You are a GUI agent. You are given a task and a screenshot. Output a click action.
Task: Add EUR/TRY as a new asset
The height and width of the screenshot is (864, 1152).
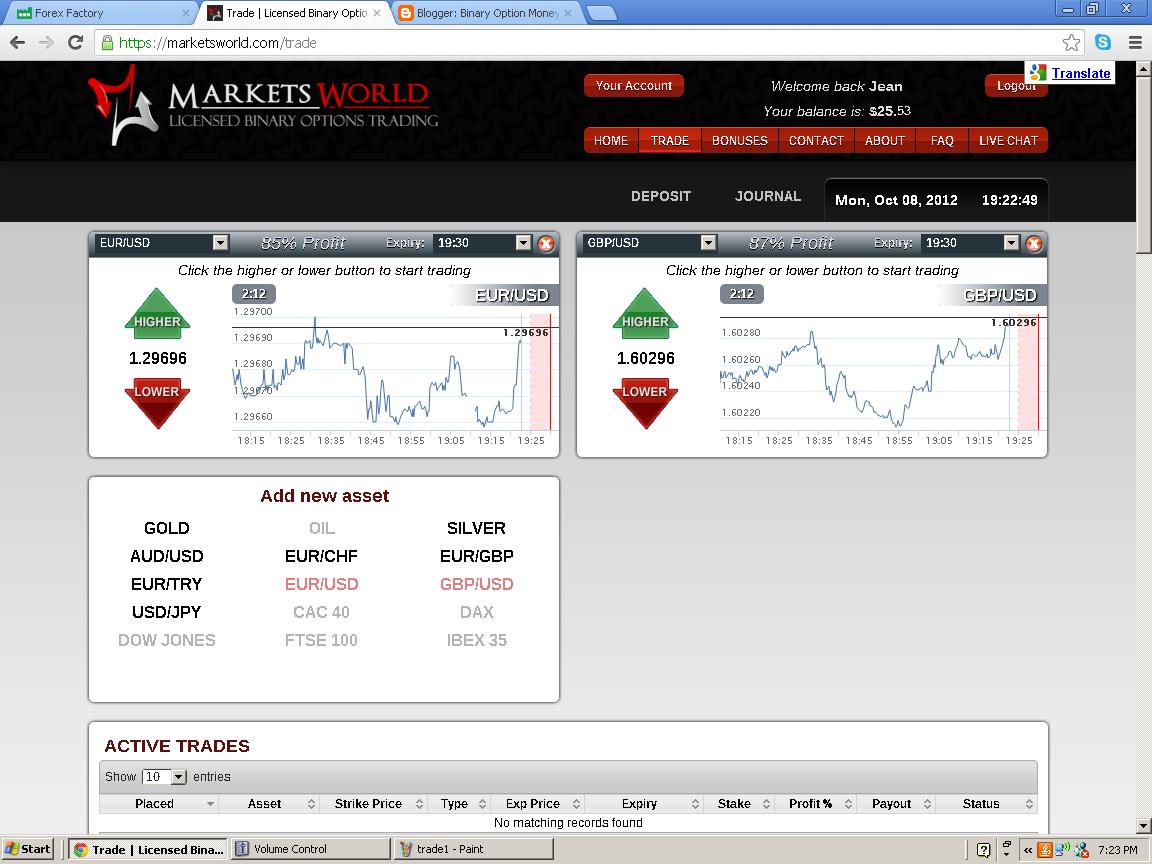tap(167, 584)
